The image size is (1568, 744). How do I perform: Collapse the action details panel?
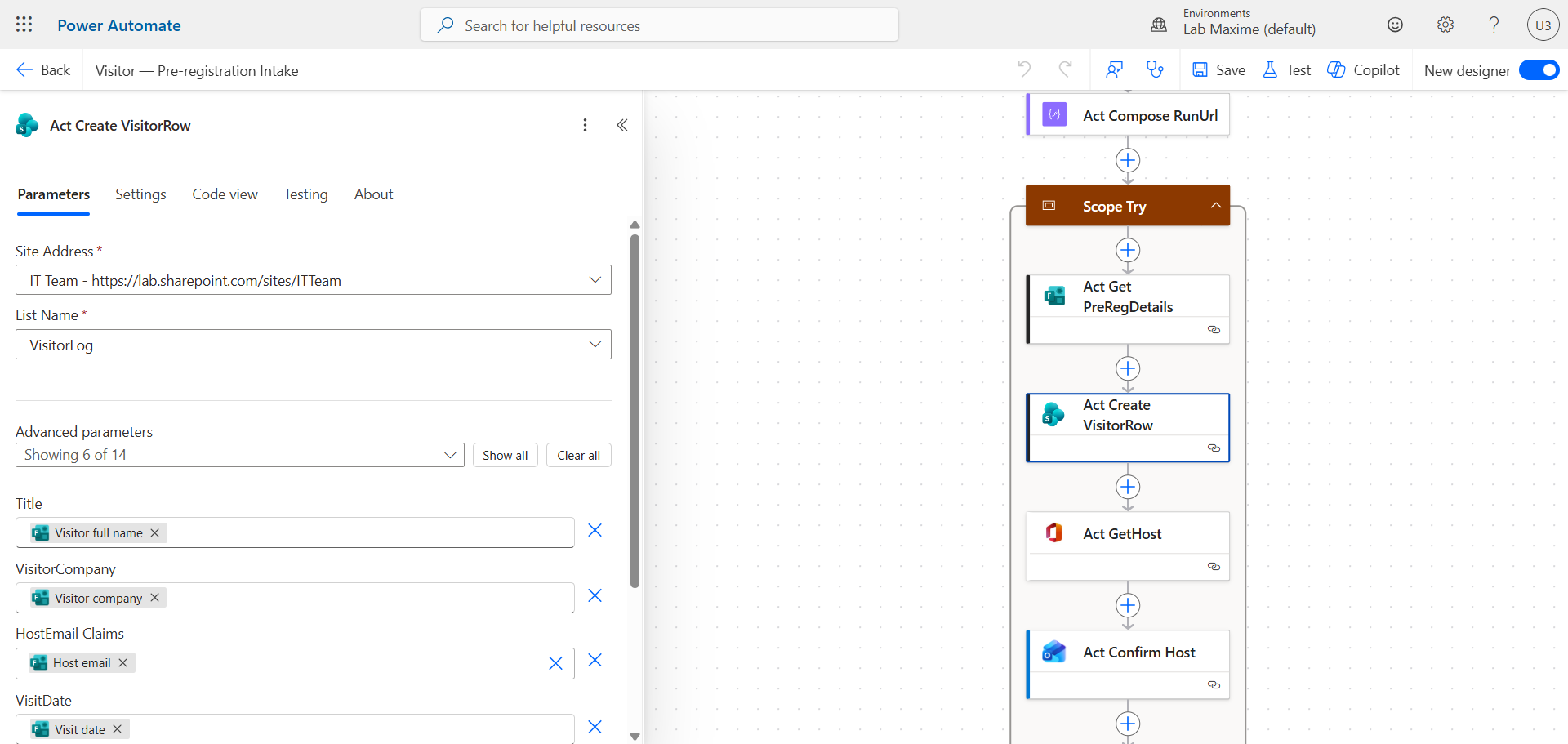[622, 125]
